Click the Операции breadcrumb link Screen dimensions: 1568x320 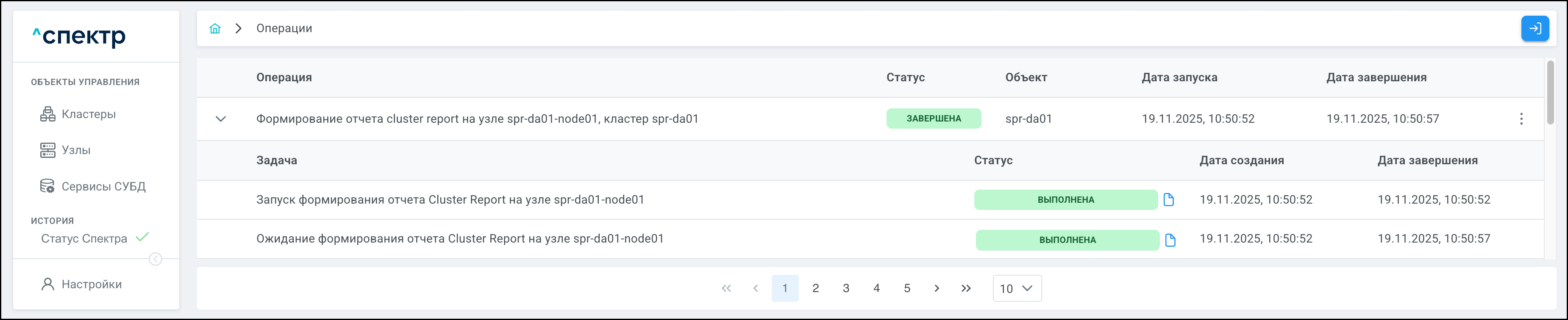[x=284, y=29]
